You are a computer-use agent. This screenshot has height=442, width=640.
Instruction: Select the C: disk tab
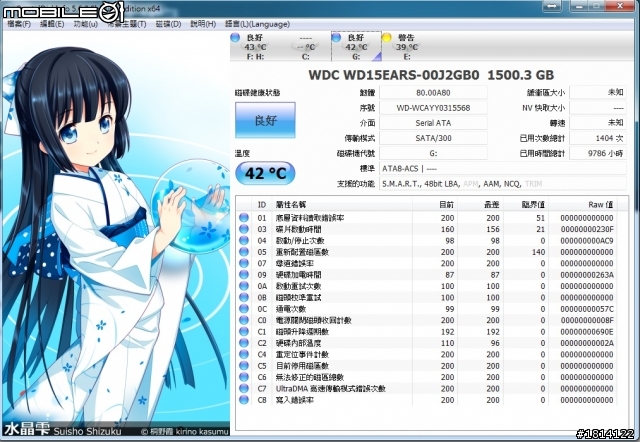pos(306,47)
